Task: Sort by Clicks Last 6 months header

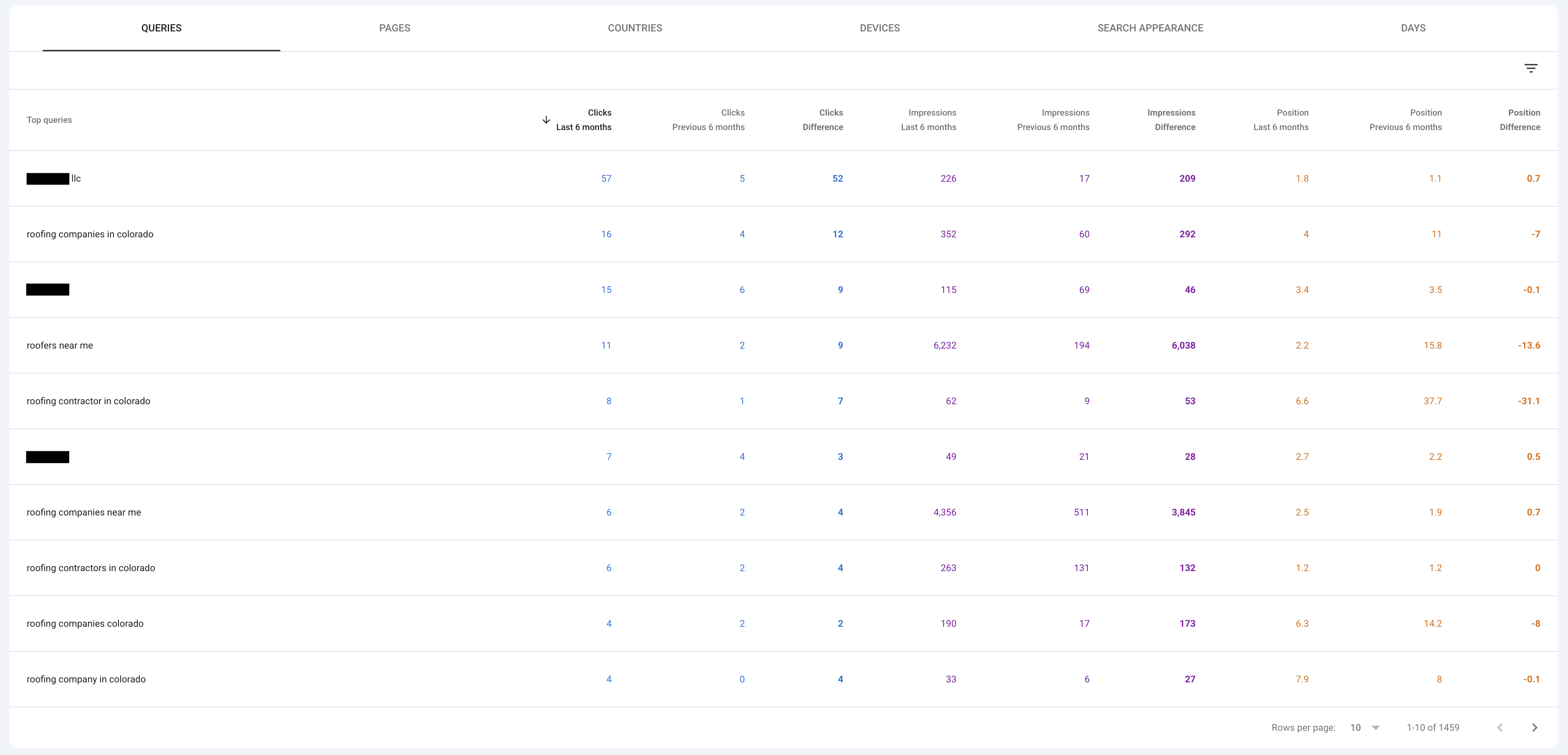Action: (x=583, y=120)
